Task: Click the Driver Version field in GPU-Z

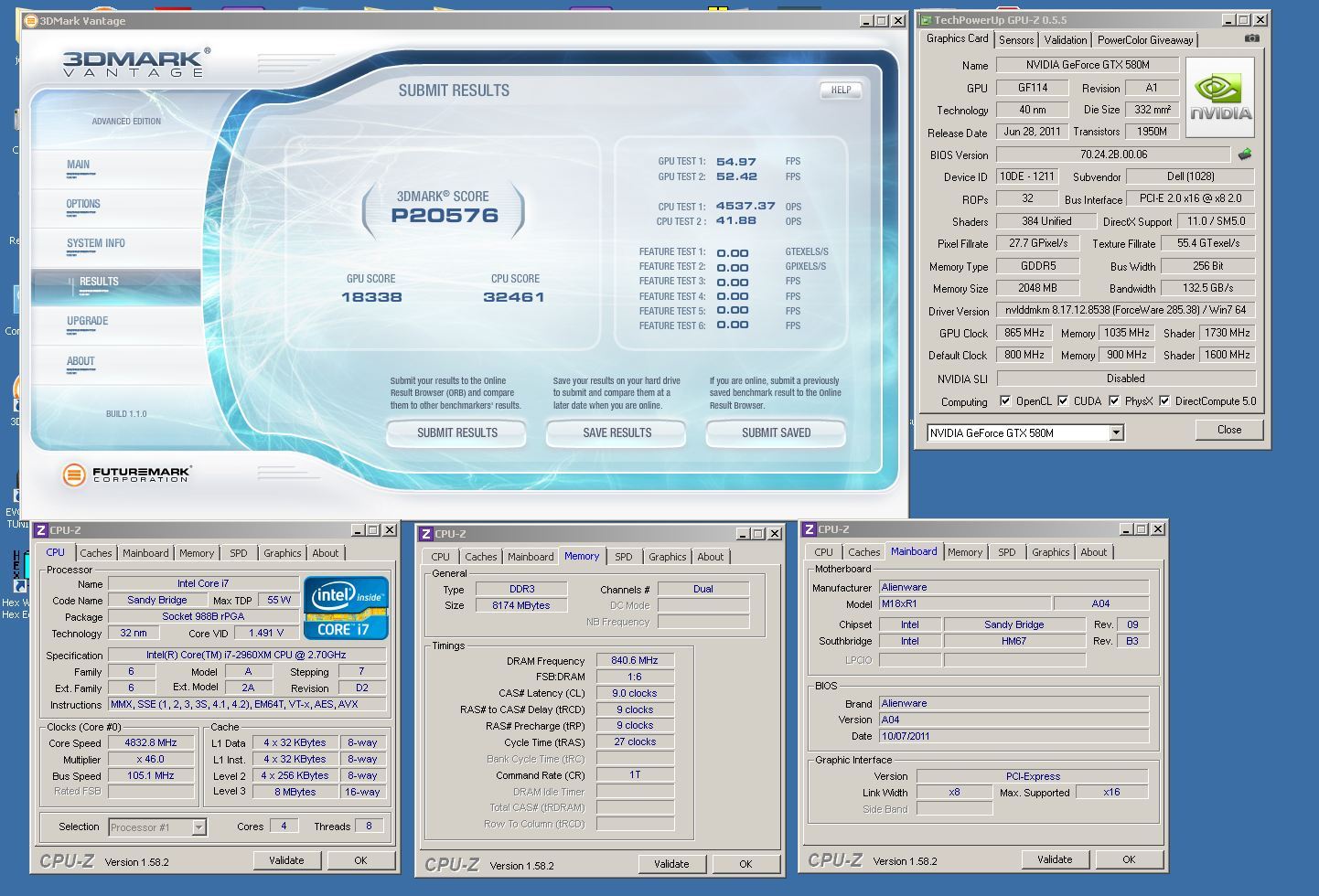Action: [x=1125, y=310]
